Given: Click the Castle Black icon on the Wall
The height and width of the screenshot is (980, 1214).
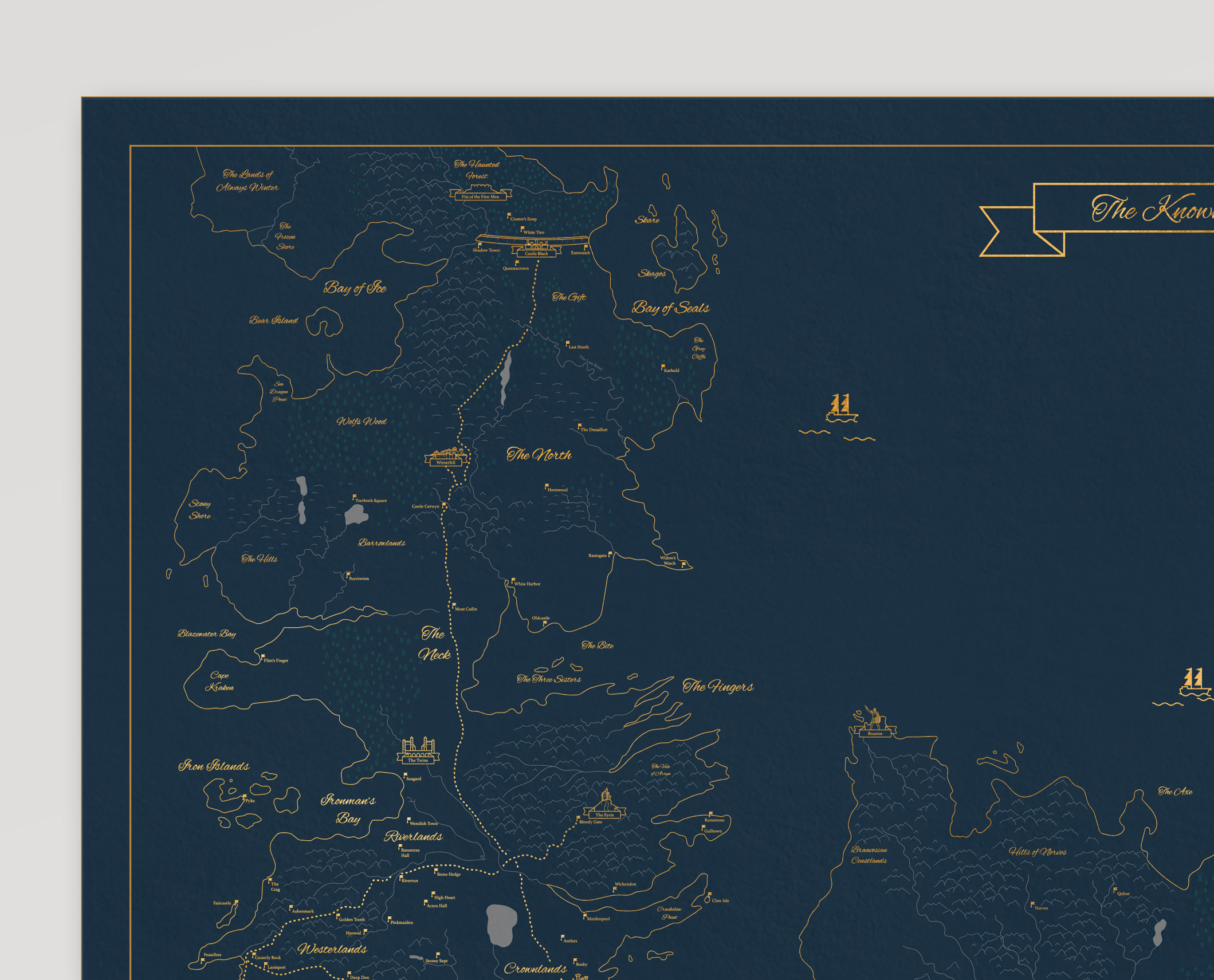Looking at the screenshot, I should tap(536, 247).
